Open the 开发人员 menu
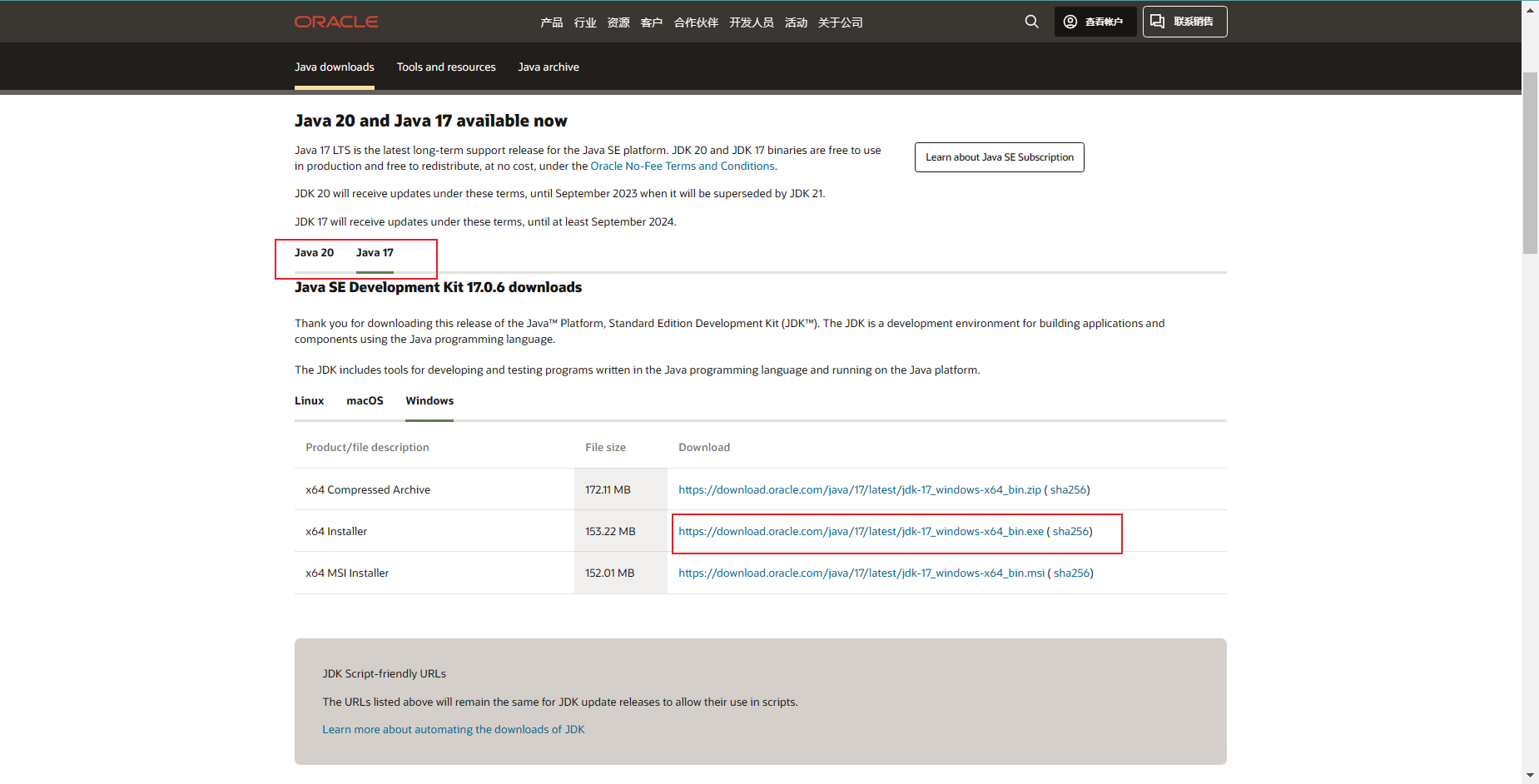Viewport: 1539px width, 784px height. 752,22
